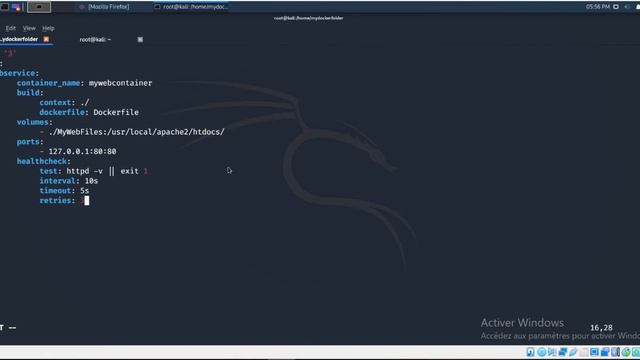The image size is (640, 360).
Task: Click VirtualBox recording status icon
Action: [x=605, y=352]
